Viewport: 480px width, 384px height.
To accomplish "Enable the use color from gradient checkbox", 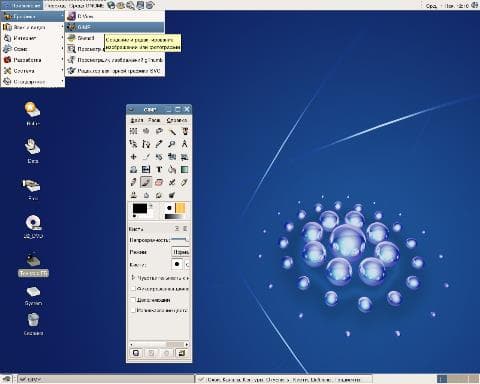I will click(134, 310).
